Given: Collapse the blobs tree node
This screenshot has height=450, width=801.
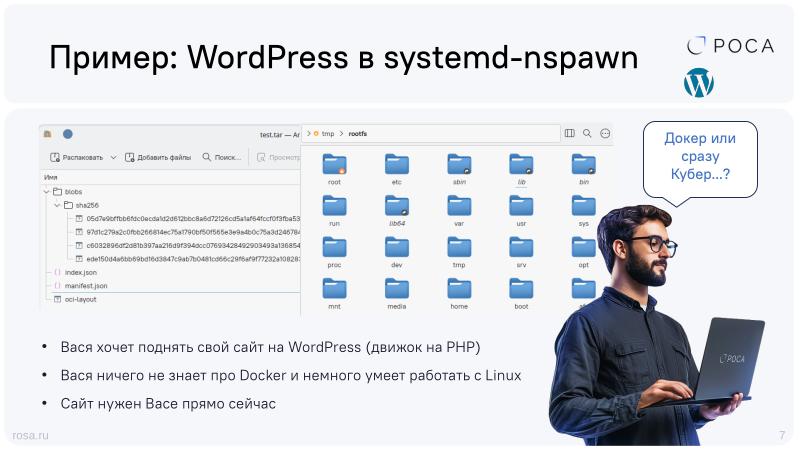Looking at the screenshot, I should [46, 192].
